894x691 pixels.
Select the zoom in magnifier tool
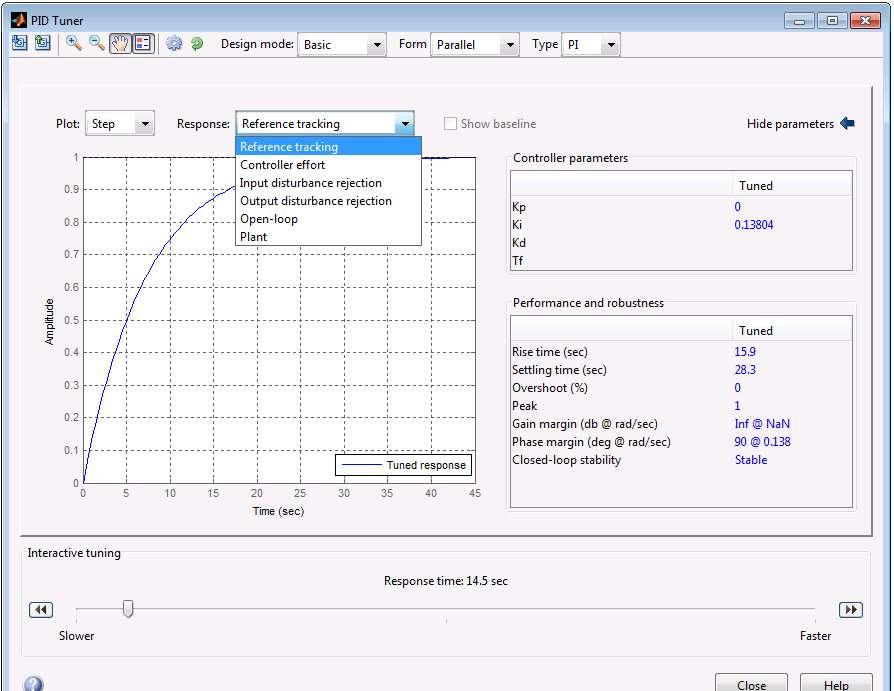pos(73,43)
